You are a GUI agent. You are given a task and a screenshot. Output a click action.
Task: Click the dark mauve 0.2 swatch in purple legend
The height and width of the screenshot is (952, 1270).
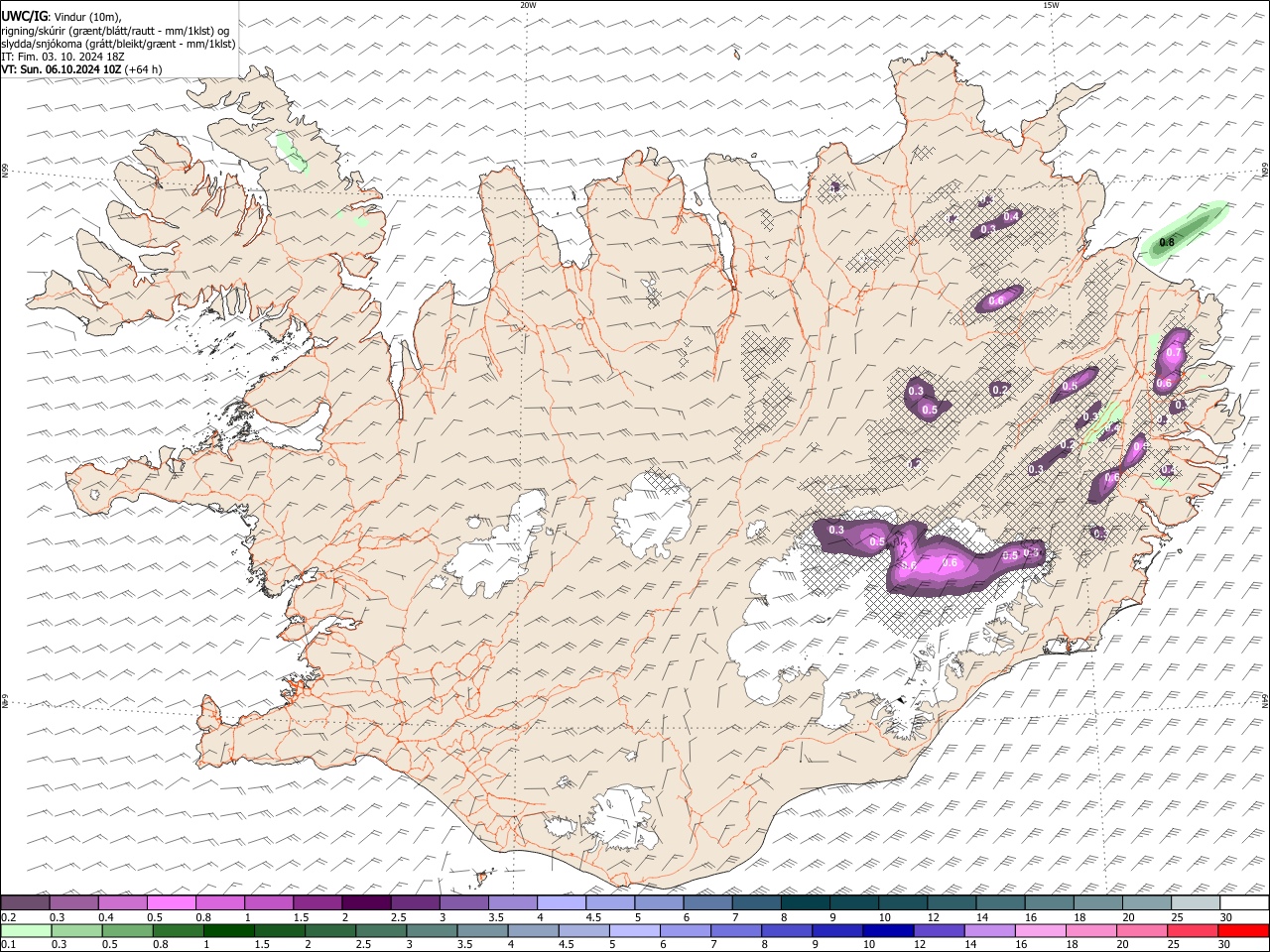[x=25, y=902]
